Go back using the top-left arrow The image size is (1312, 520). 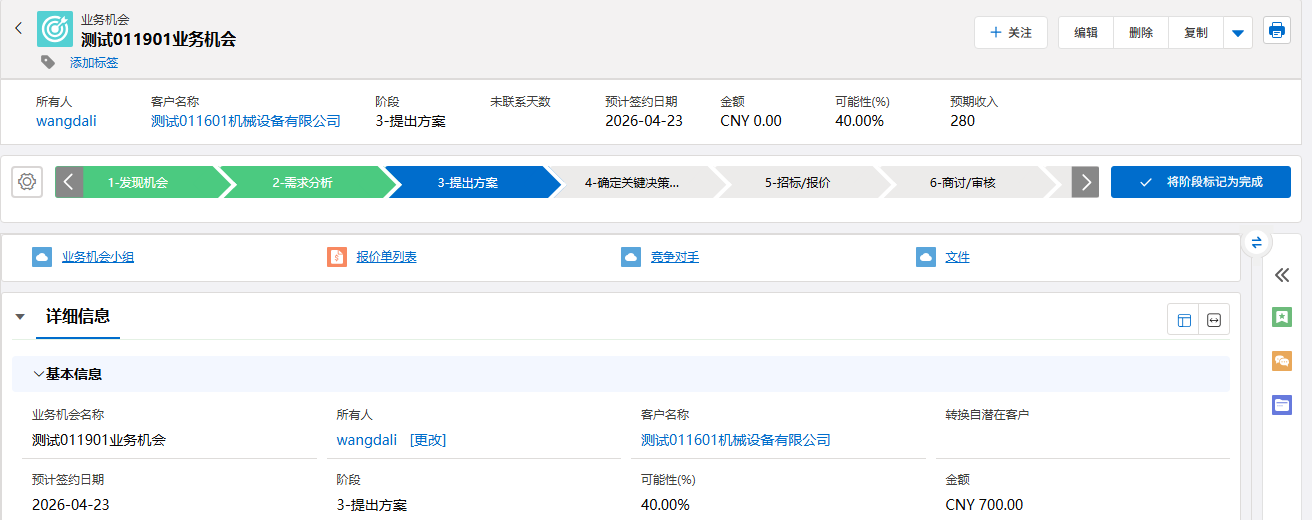(18, 28)
